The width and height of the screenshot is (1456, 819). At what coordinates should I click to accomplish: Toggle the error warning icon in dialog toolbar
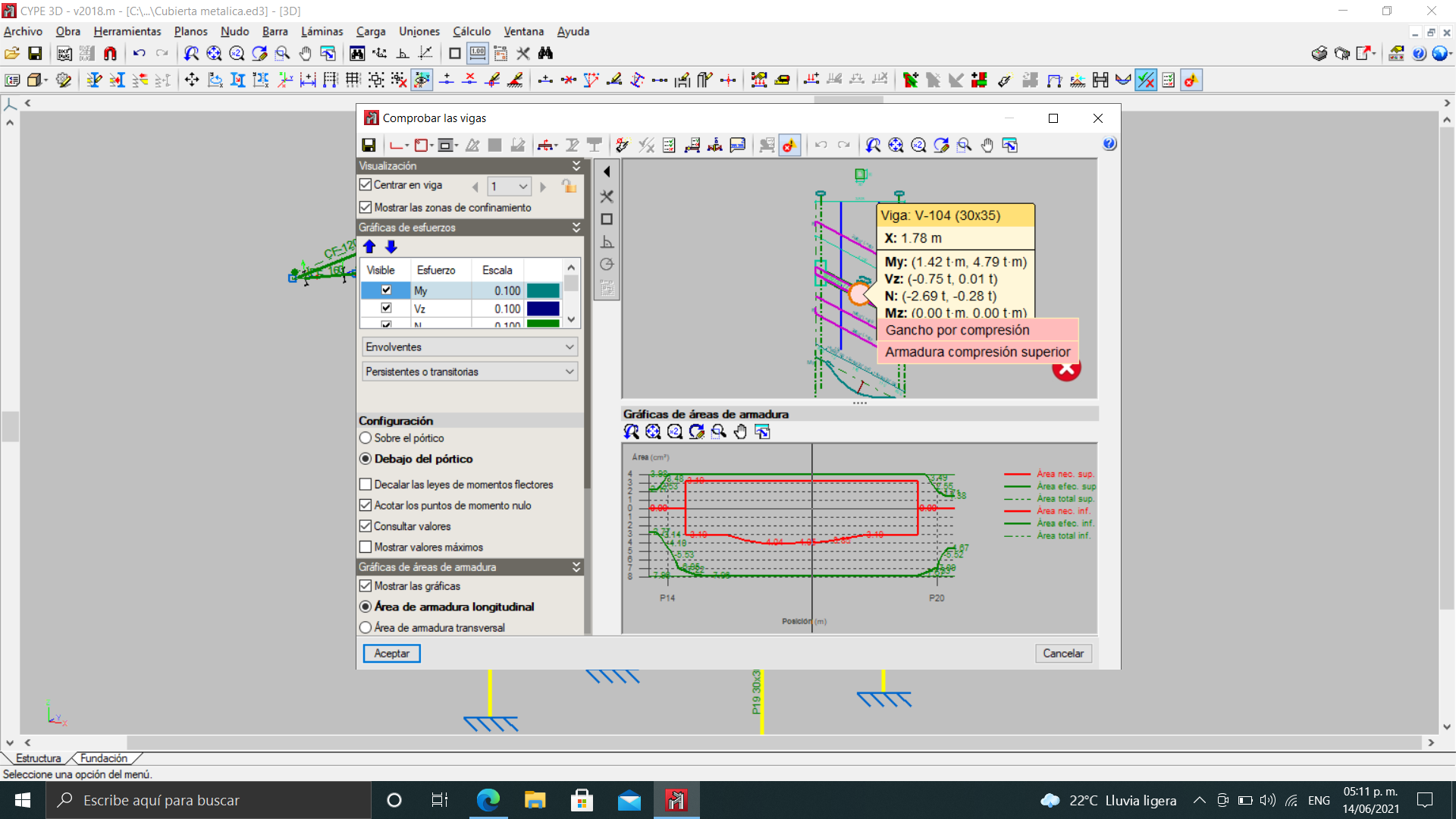790,145
